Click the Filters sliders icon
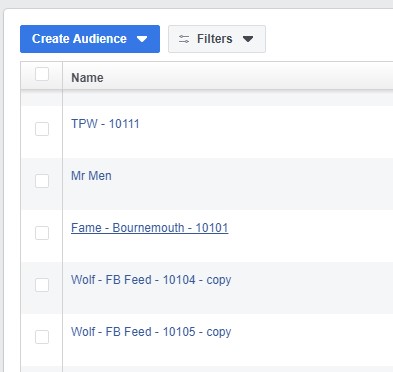 pos(184,39)
